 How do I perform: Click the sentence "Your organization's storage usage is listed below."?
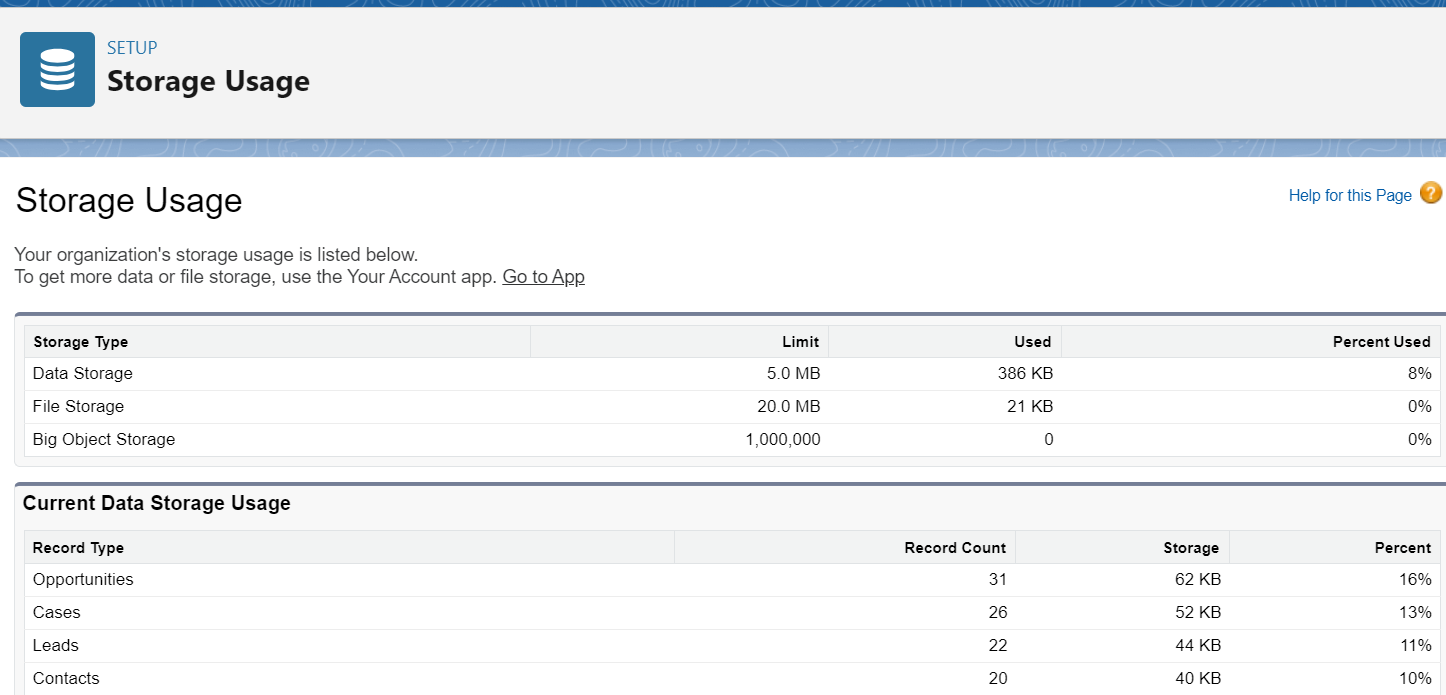click(x=216, y=254)
